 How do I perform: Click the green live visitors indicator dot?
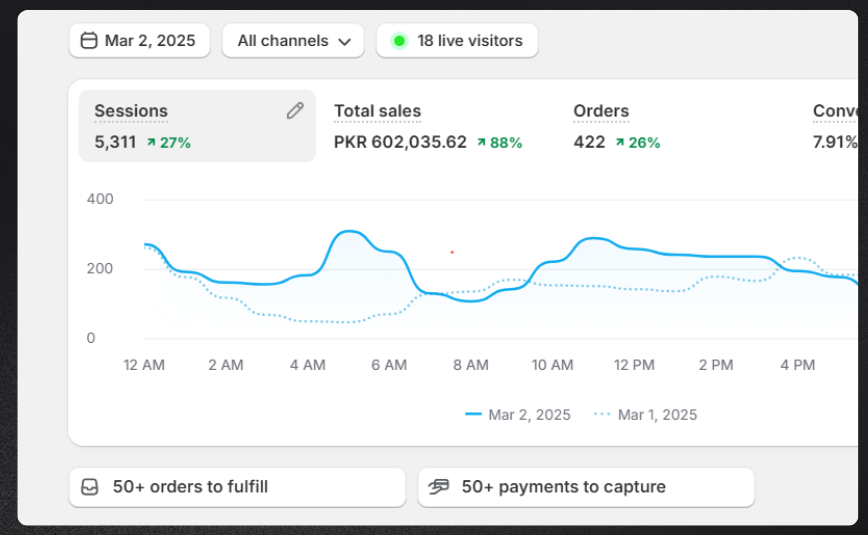(x=399, y=41)
